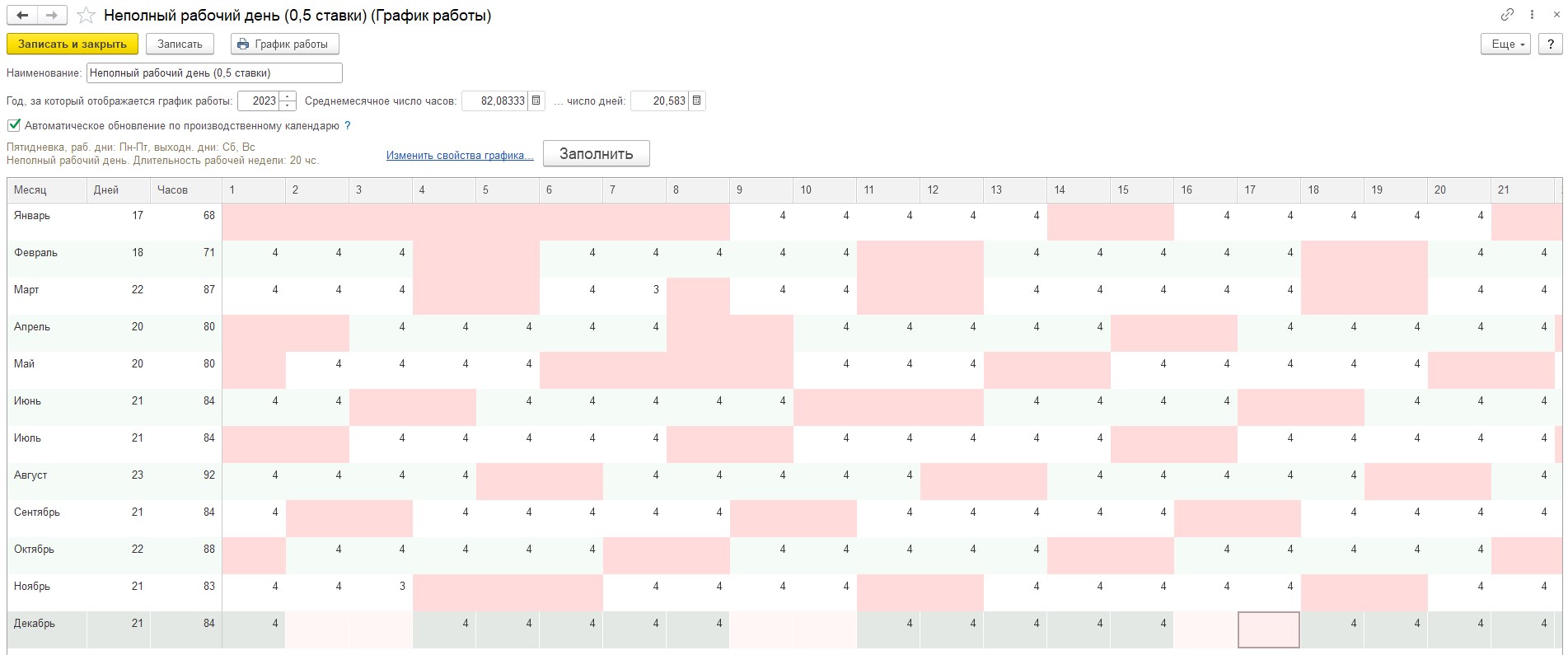Click the day 1 column header

[x=254, y=190]
